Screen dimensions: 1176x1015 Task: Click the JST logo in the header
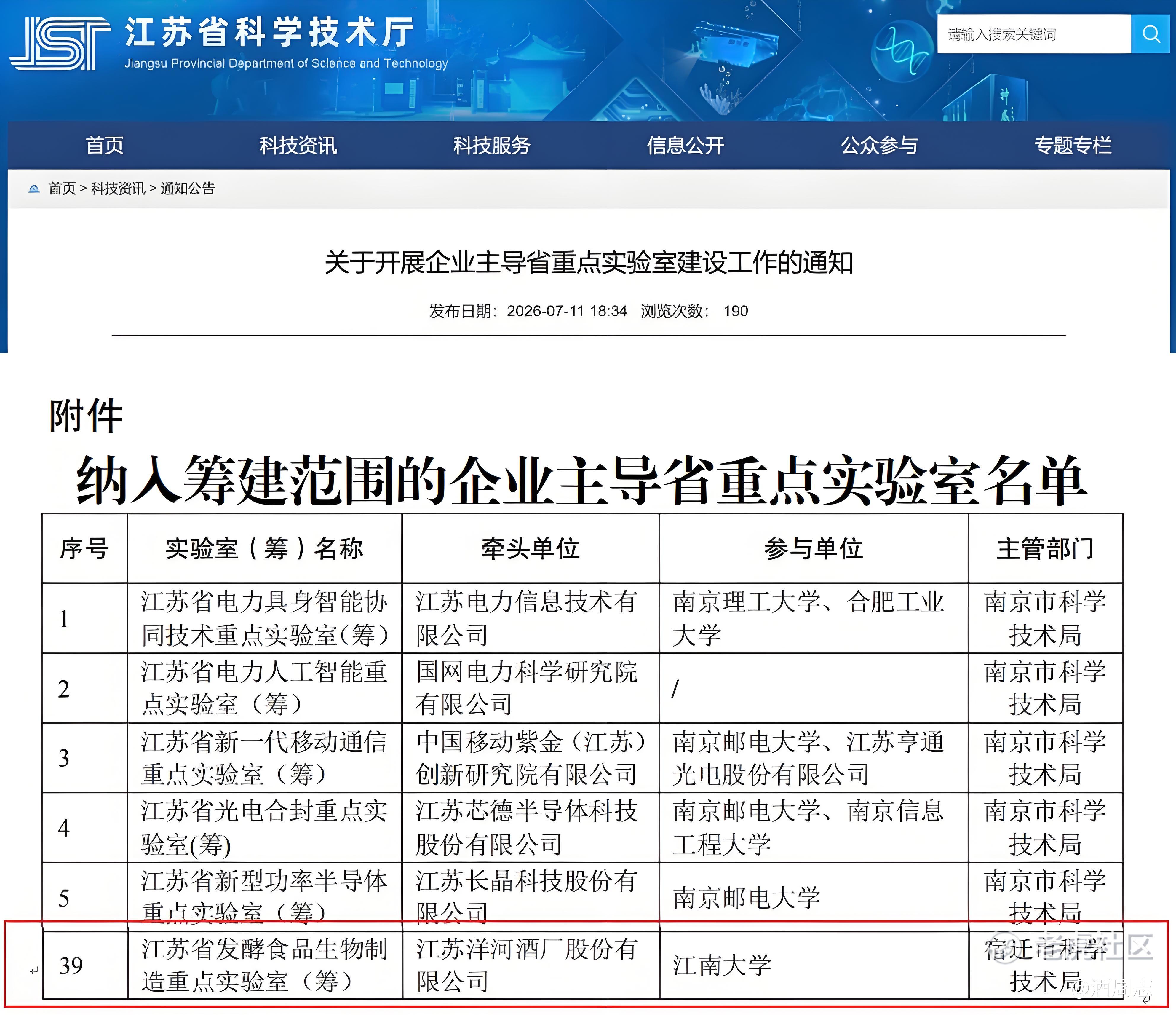[x=60, y=43]
